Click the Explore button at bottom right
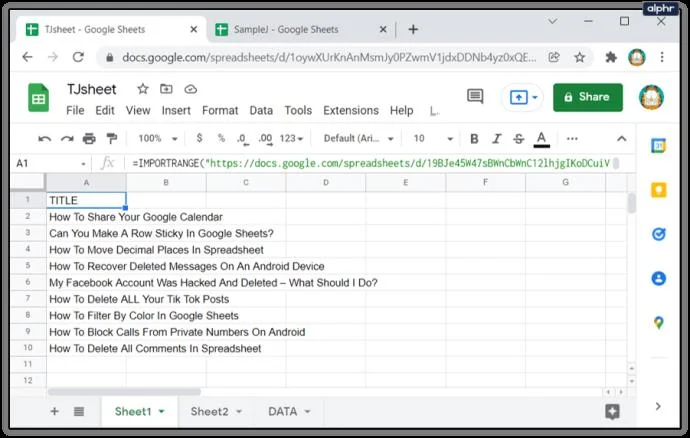Viewport: 690px width, 438px height. coord(612,412)
